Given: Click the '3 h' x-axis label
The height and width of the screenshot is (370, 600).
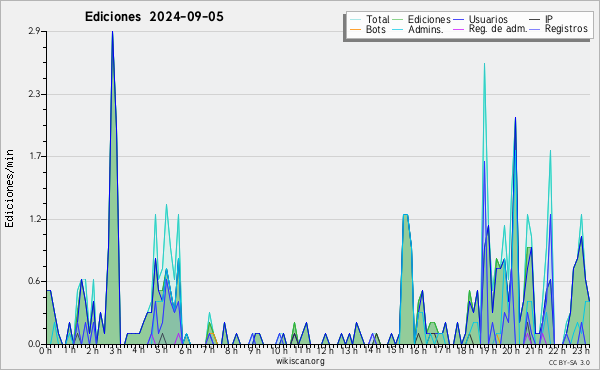Looking at the screenshot, I should pos(115,351).
